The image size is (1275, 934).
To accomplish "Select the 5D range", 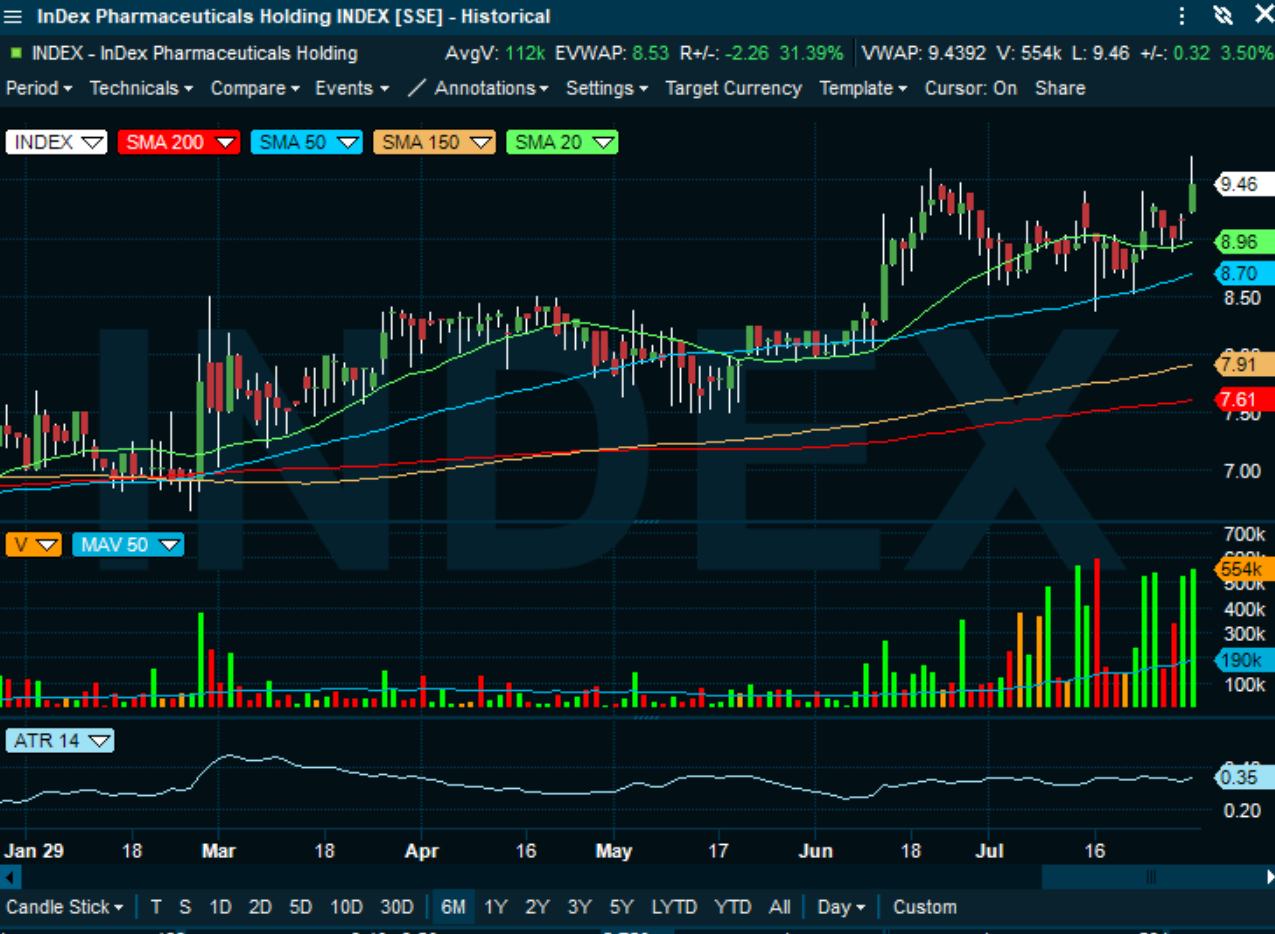I will 300,907.
